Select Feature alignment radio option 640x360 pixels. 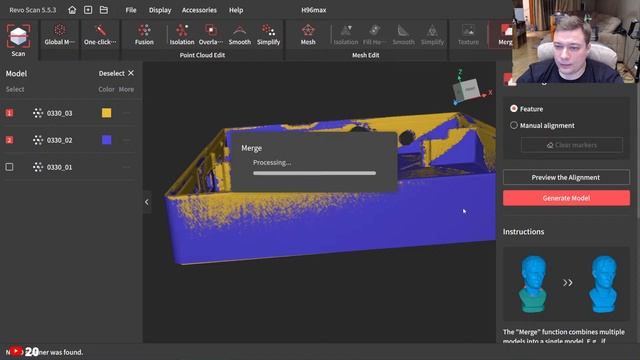(514, 109)
